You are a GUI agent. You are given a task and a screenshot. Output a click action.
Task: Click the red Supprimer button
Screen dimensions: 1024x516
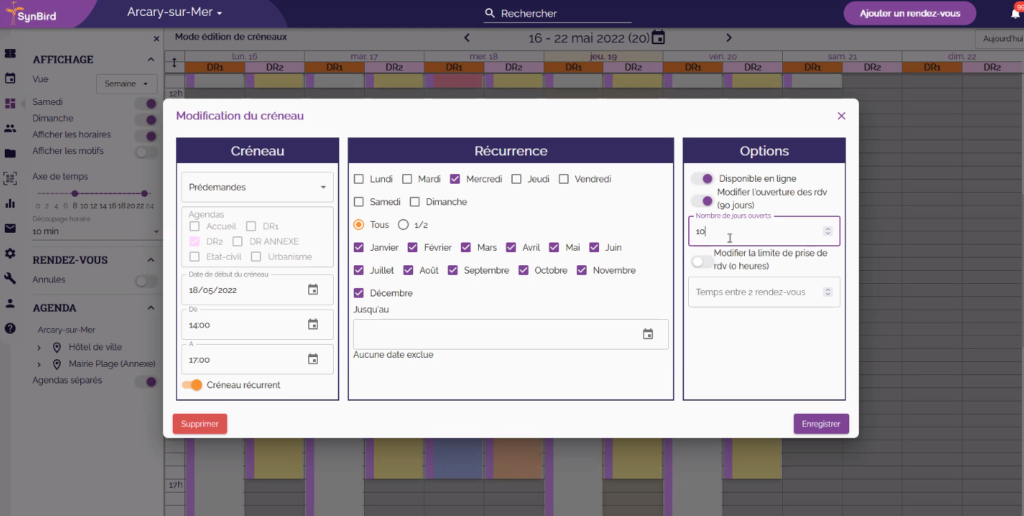200,424
